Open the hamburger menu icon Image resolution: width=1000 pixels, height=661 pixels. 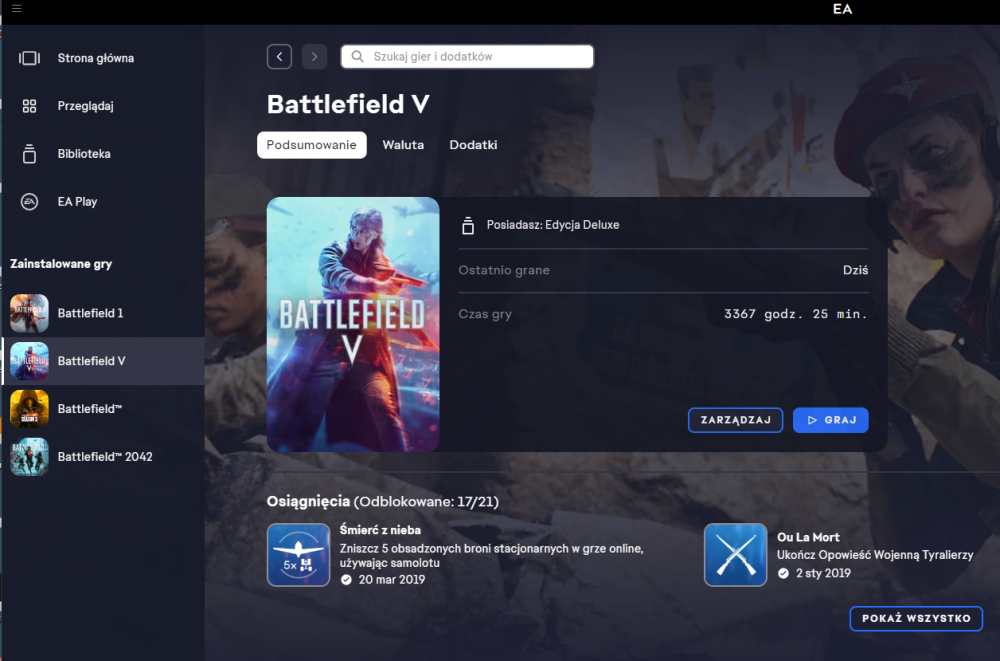pos(17,8)
